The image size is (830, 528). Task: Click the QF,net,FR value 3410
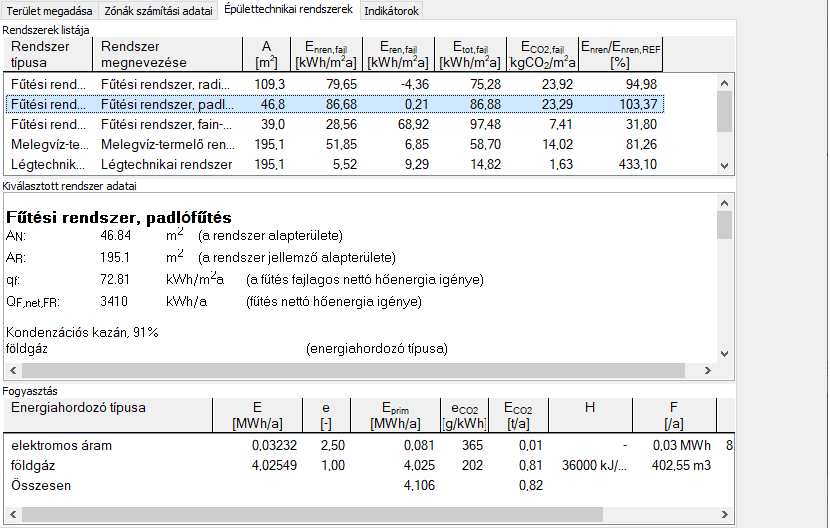coord(114,302)
